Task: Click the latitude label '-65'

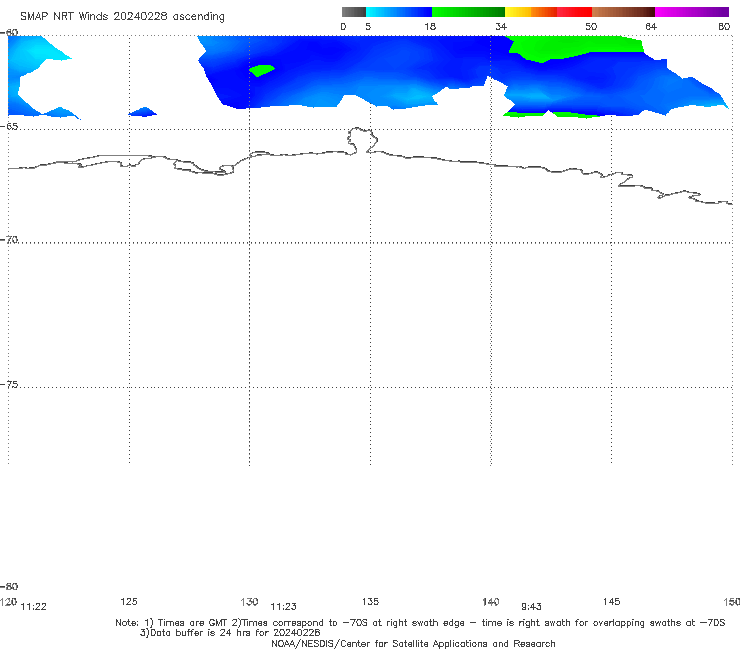Action: (x=9, y=127)
